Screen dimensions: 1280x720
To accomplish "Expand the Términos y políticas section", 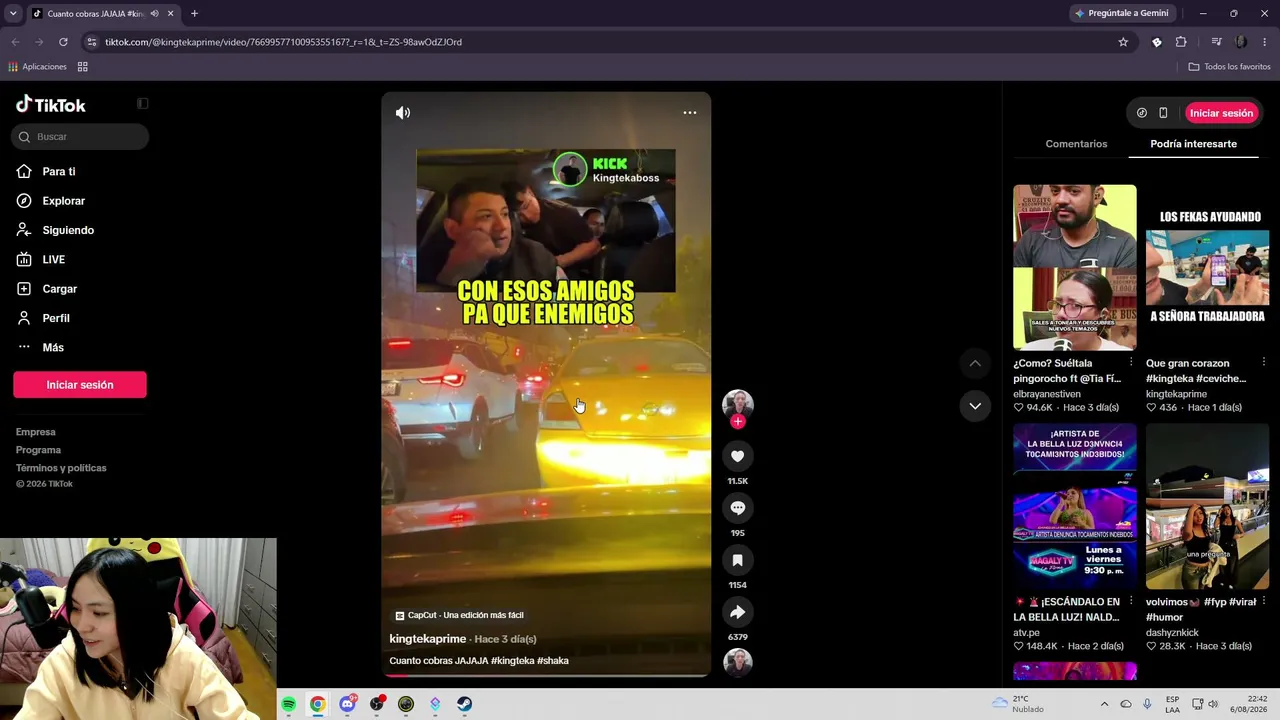I will tap(61, 468).
